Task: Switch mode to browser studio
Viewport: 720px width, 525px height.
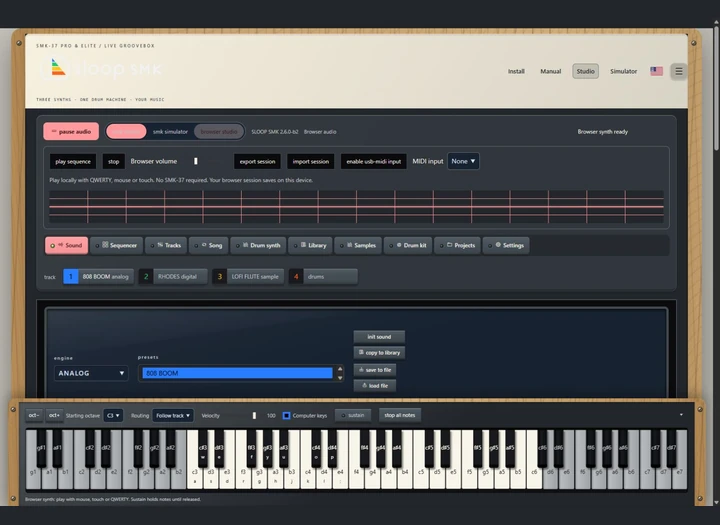Action: coord(219,131)
